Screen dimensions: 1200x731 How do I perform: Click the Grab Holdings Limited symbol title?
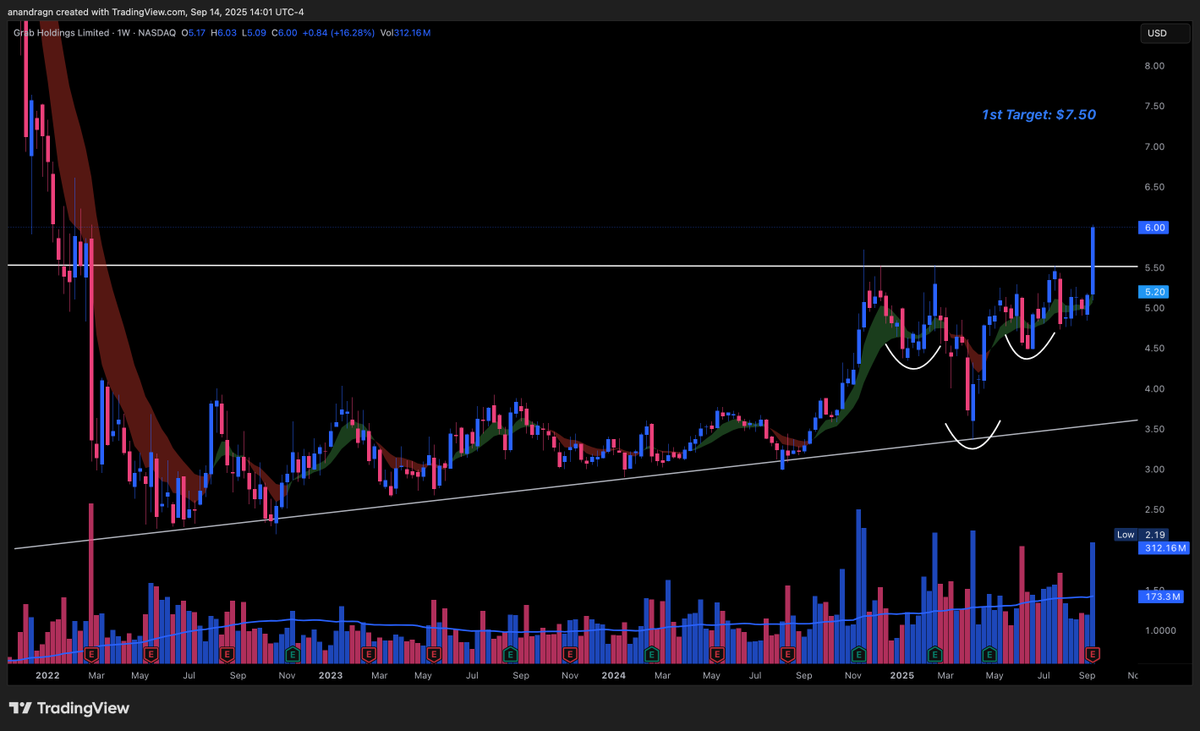point(60,33)
